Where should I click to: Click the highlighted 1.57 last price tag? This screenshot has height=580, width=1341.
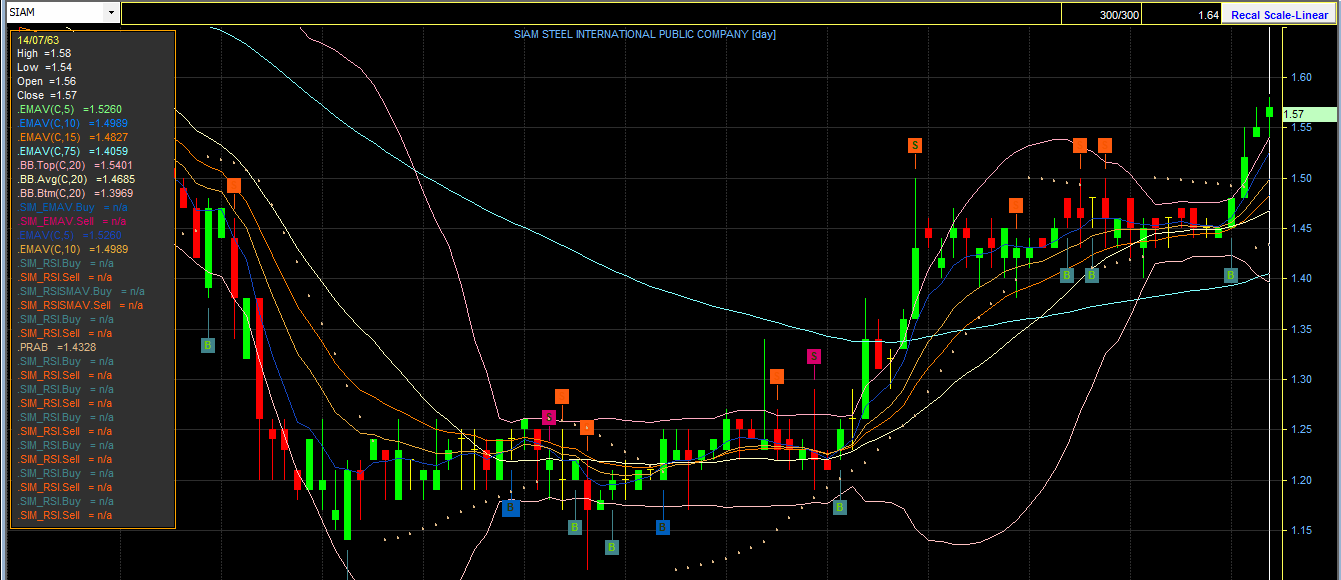[1308, 114]
